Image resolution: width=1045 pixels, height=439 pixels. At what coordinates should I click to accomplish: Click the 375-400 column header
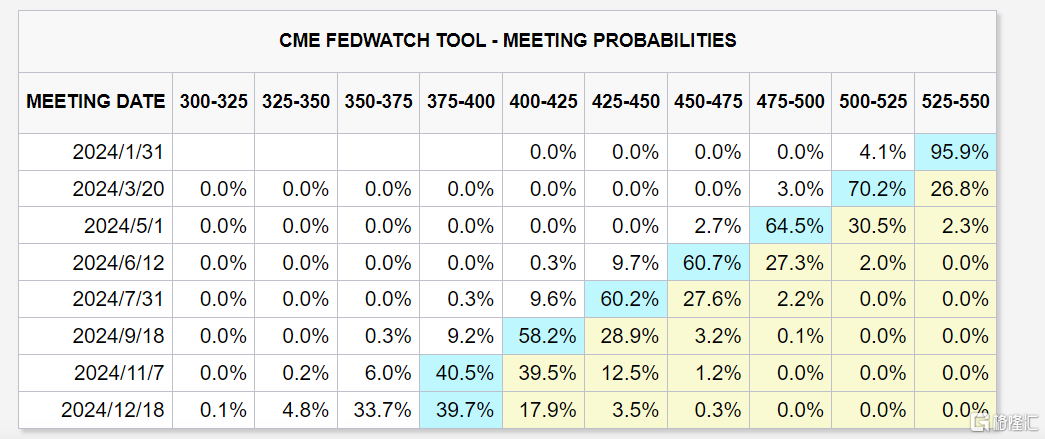(461, 101)
